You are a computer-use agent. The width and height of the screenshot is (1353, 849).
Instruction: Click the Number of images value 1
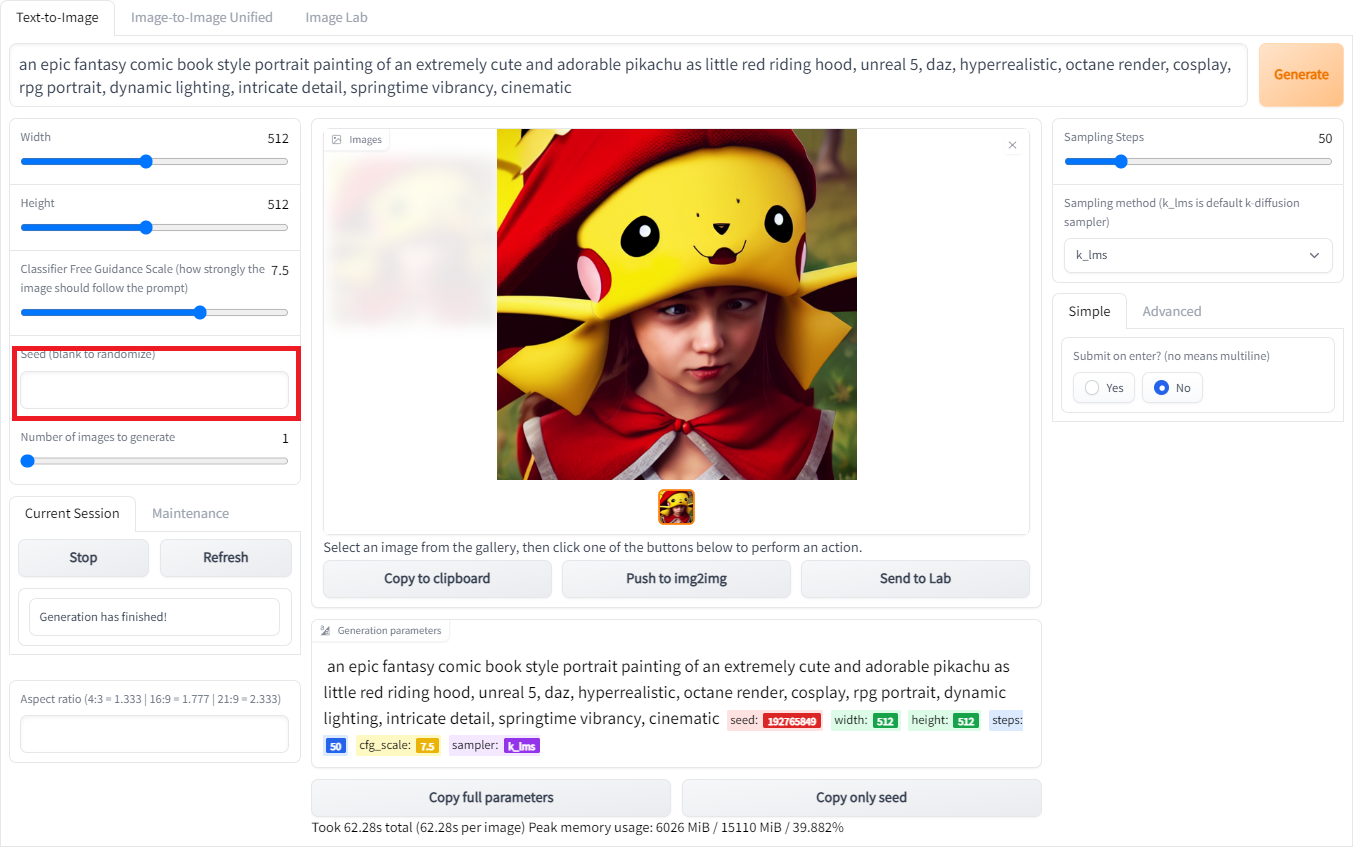(285, 438)
